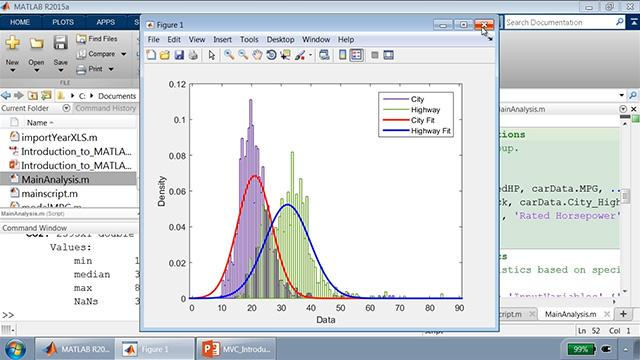Click the back arrow in folder toolbar
The width and height of the screenshot is (640, 360).
6,96
